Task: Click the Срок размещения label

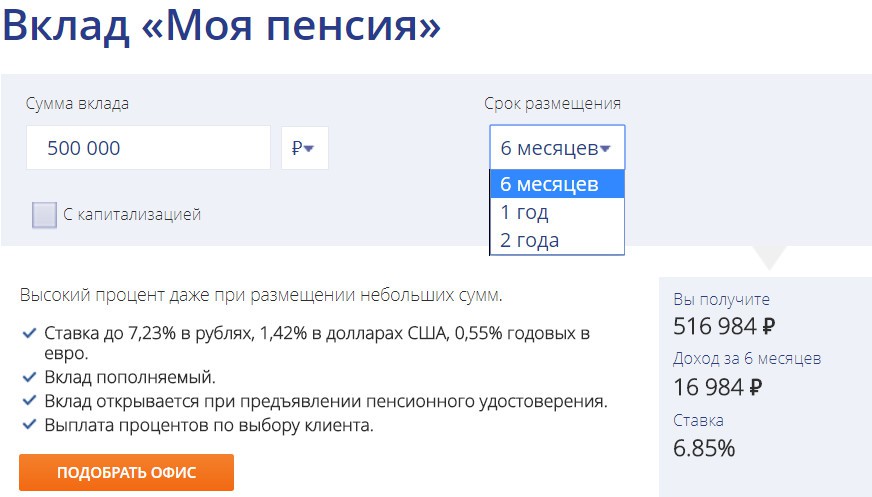Action: tap(552, 103)
